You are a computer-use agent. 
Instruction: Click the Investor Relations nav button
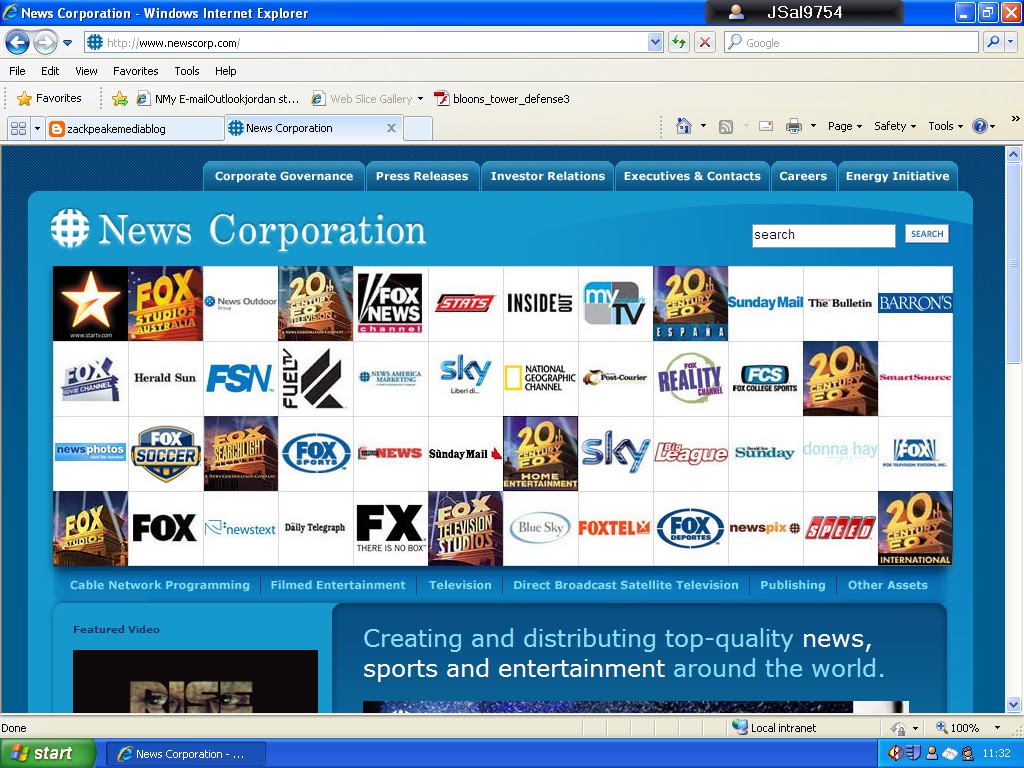point(548,176)
